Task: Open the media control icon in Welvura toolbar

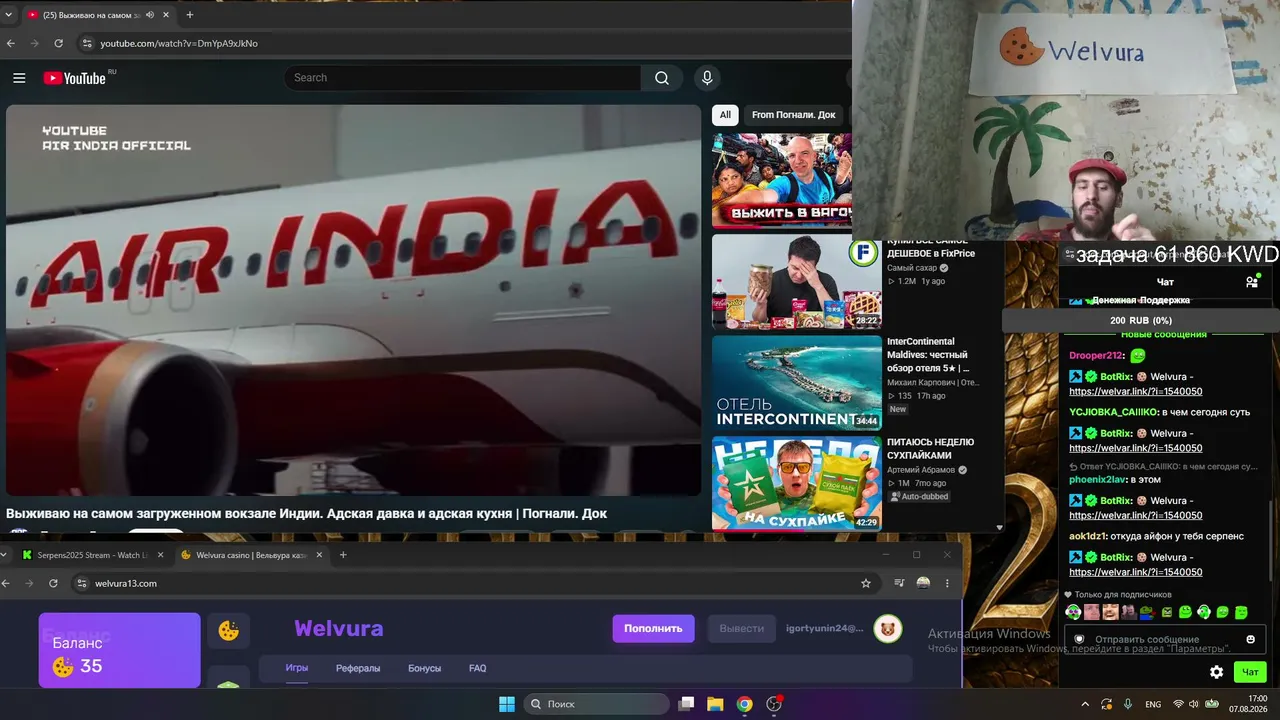Action: coord(899,583)
